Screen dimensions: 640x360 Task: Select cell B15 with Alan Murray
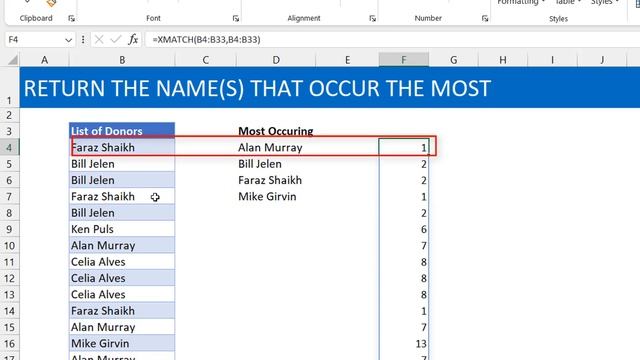[x=122, y=327]
